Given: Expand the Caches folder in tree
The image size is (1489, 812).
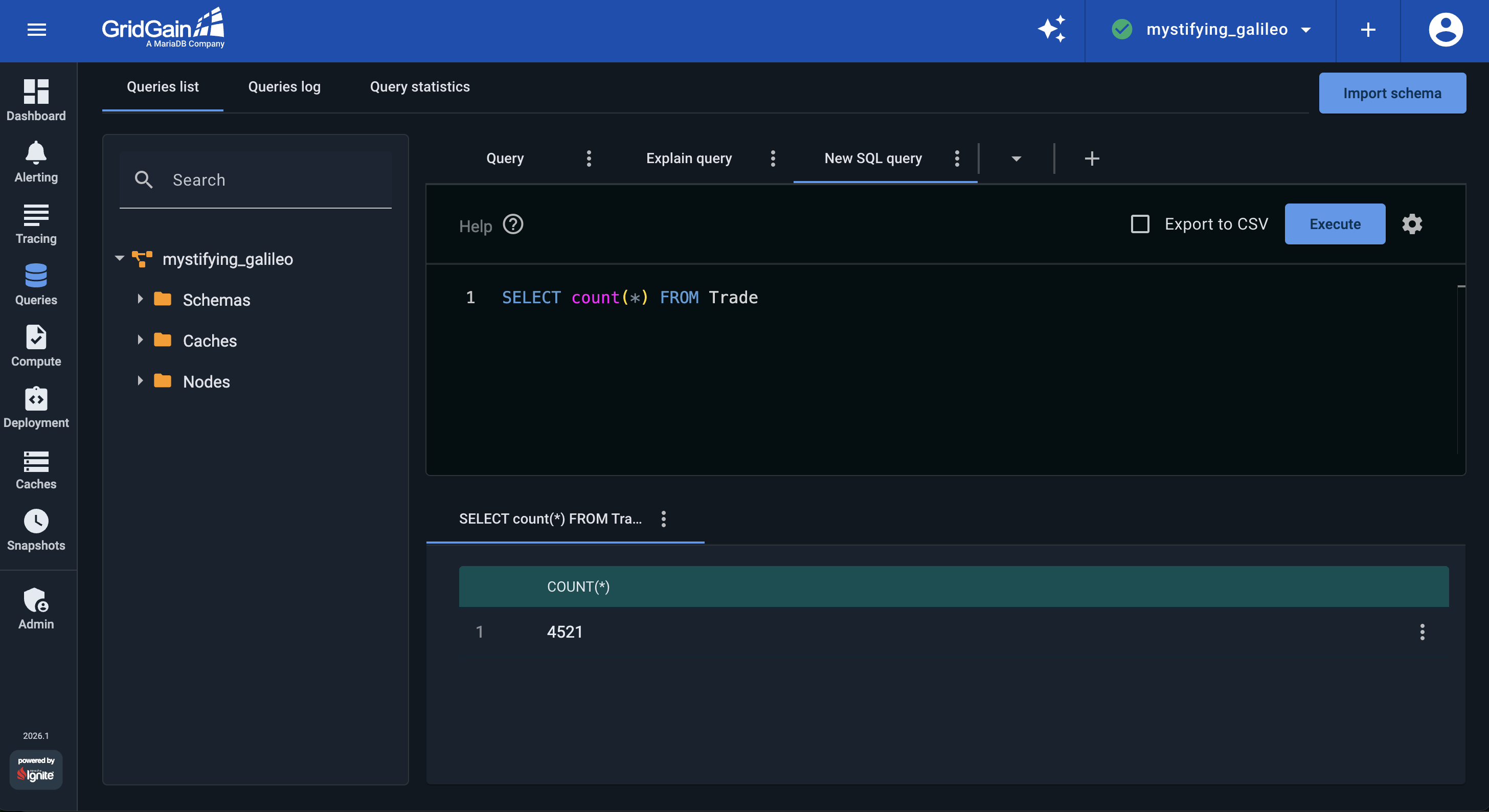Looking at the screenshot, I should (140, 340).
